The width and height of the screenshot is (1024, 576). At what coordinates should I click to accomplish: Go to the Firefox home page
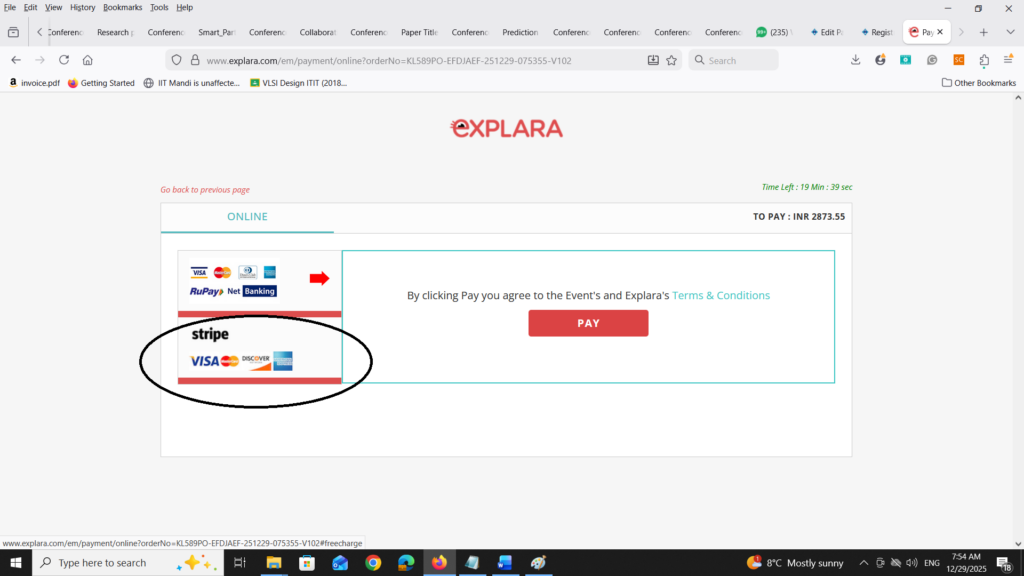pos(88,60)
